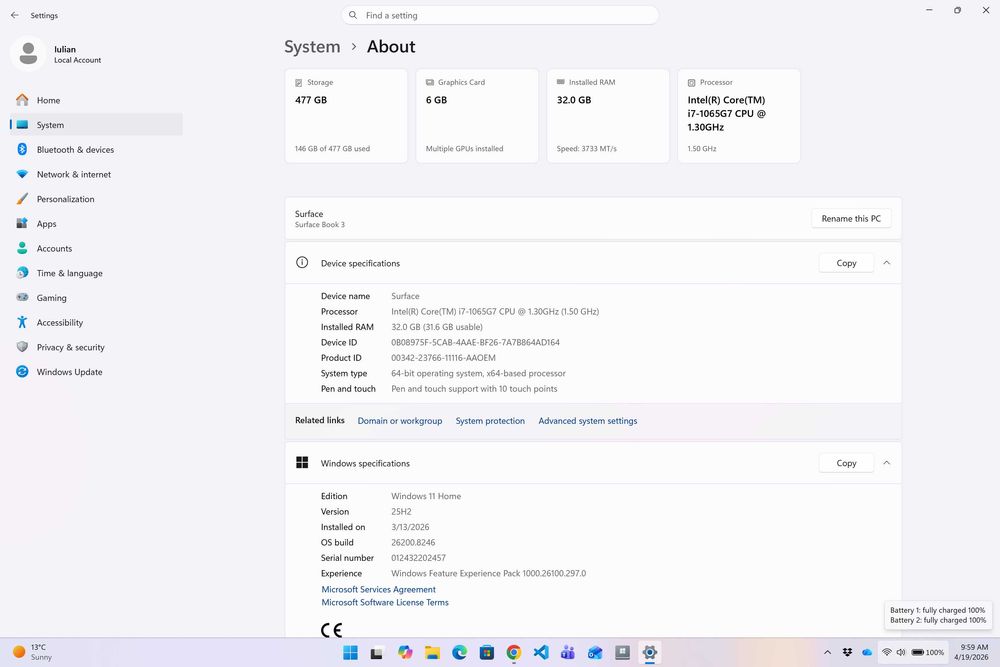Screen dimensions: 1000x667
Task: Show hidden system tray icons
Action: tap(827, 652)
